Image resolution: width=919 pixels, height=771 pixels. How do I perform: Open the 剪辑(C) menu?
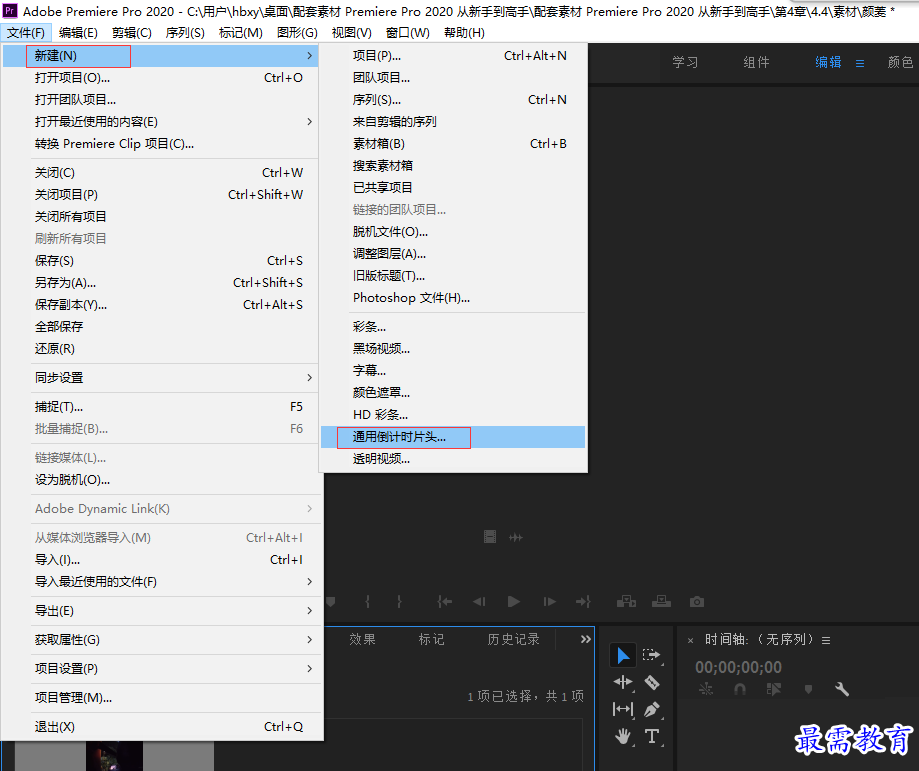[x=132, y=33]
